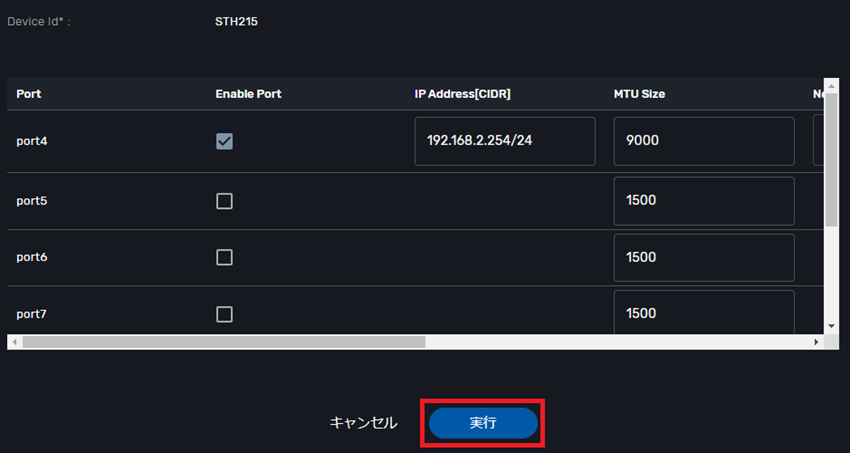Enable the port5 checkbox
This screenshot has height=453, width=850.
click(225, 201)
